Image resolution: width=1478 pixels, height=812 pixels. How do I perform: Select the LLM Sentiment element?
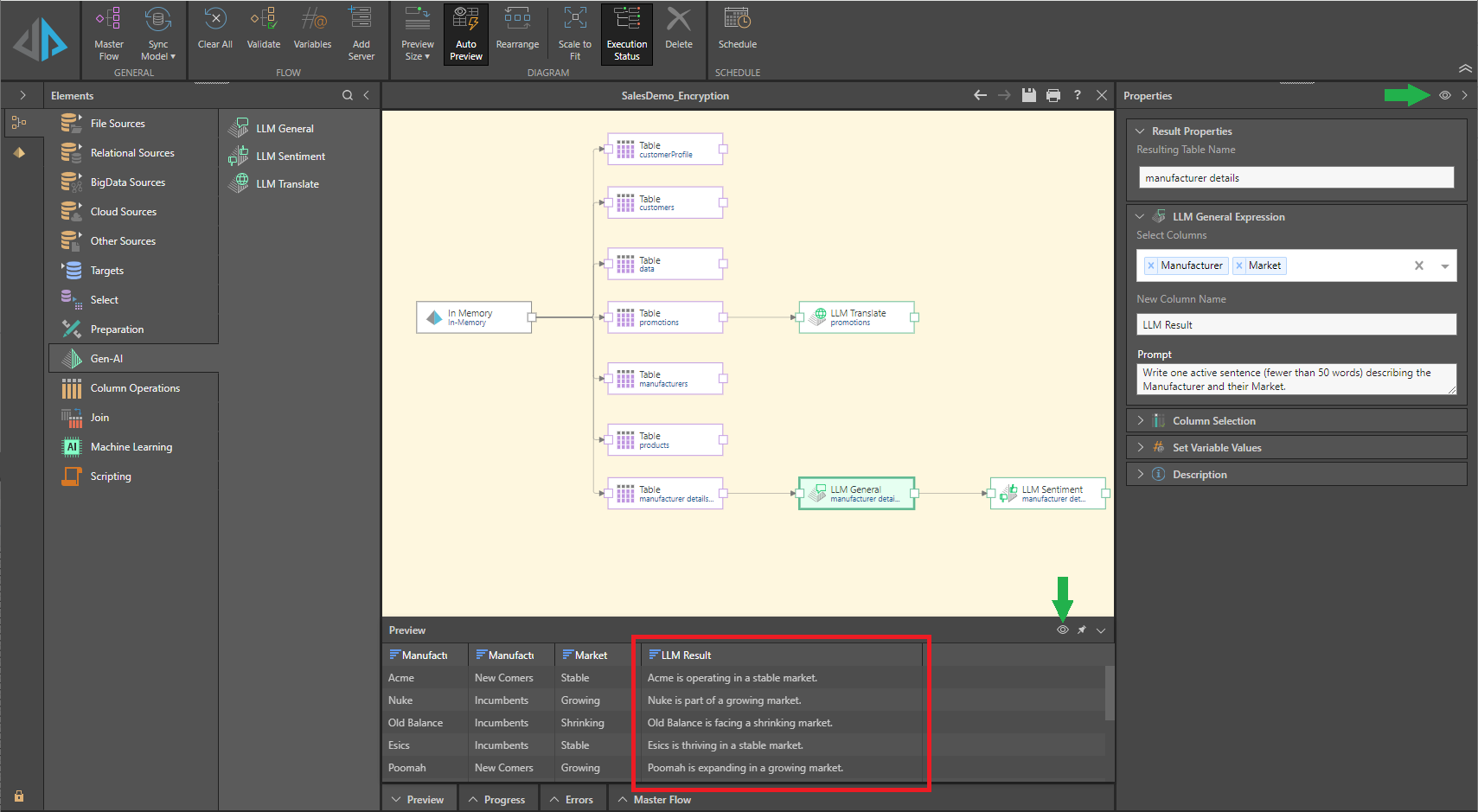(290, 157)
